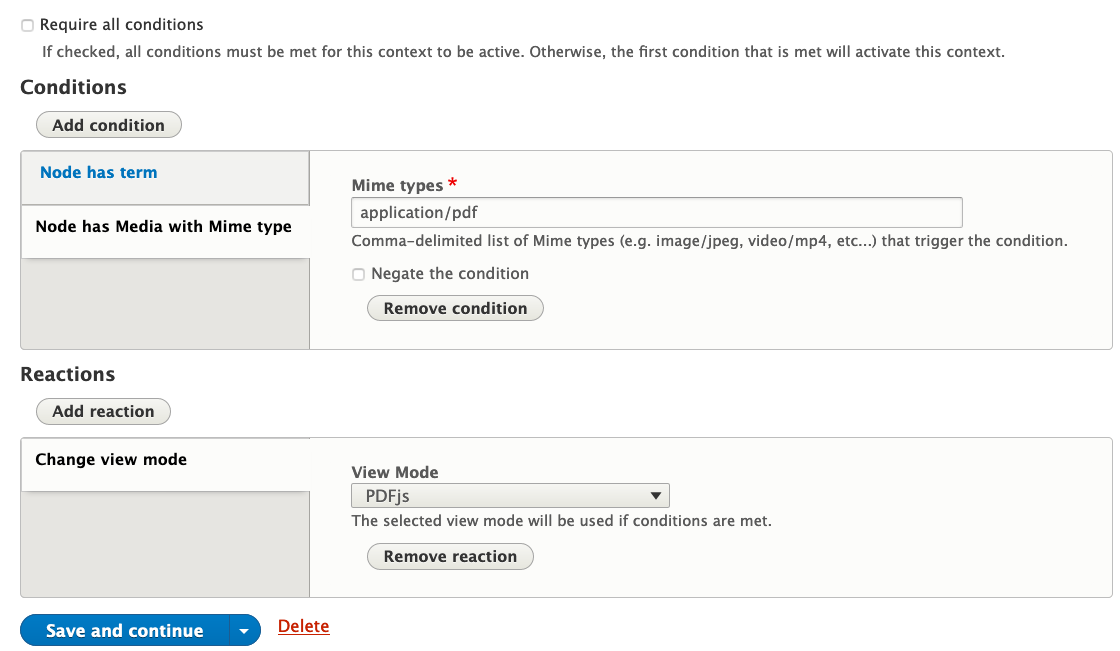
Task: Click inside the Mime types input field
Action: tap(656, 212)
